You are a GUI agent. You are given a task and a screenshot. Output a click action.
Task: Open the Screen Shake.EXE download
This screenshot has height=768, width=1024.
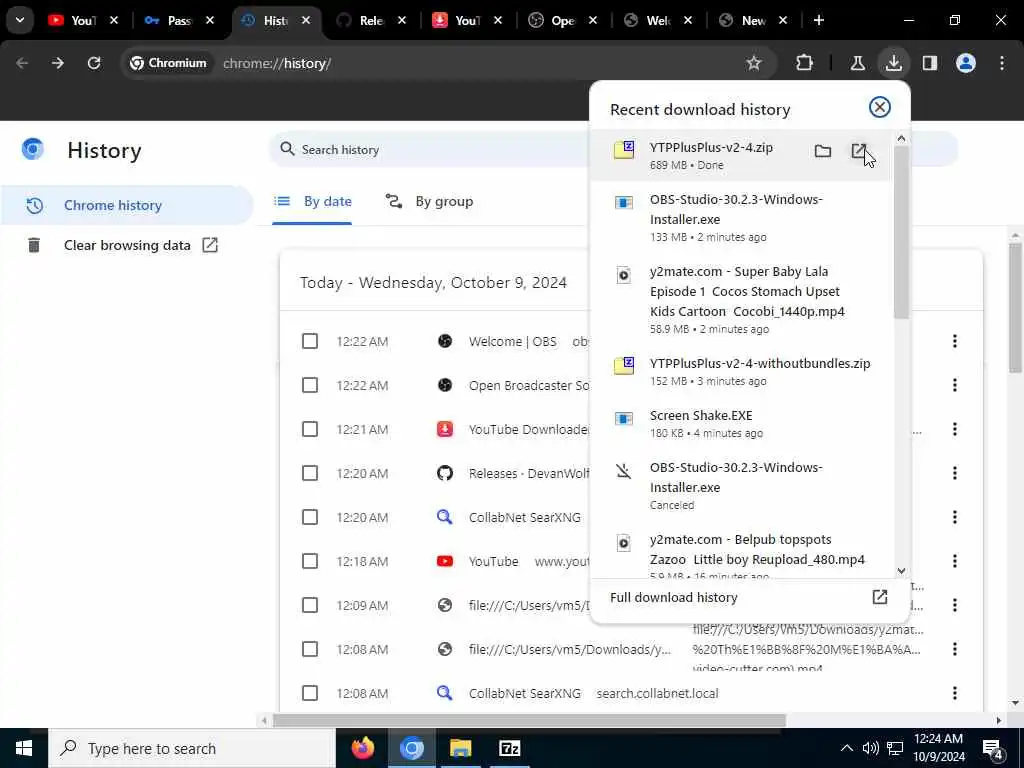point(741,423)
